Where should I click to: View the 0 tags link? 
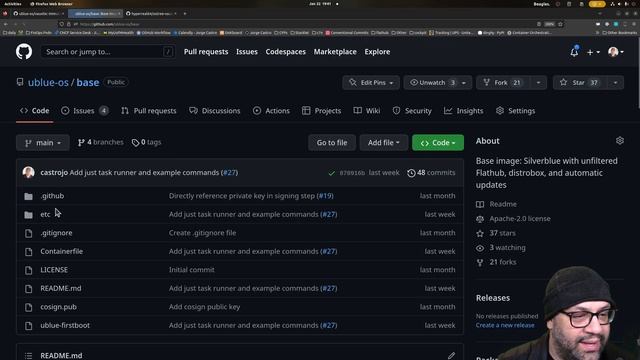[146, 142]
